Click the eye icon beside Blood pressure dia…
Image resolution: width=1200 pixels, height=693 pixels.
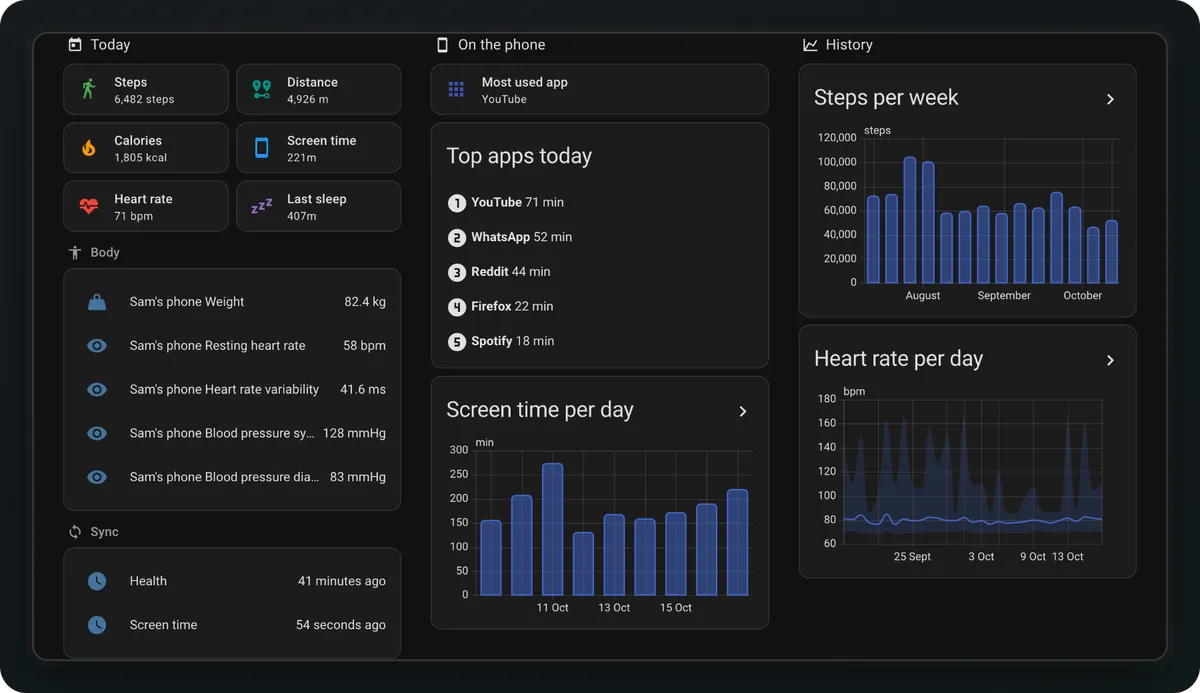[97, 478]
